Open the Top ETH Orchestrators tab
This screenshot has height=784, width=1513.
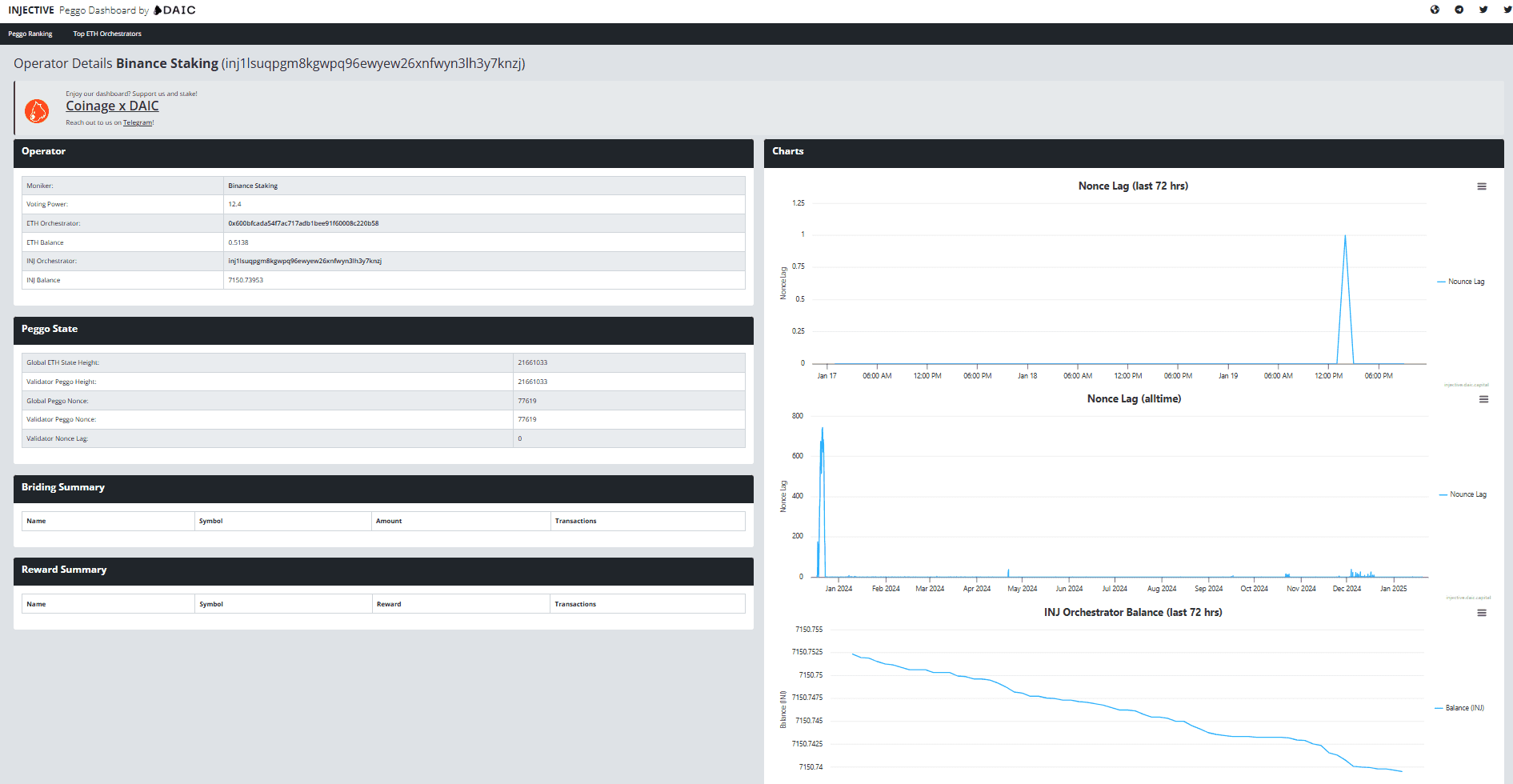106,34
